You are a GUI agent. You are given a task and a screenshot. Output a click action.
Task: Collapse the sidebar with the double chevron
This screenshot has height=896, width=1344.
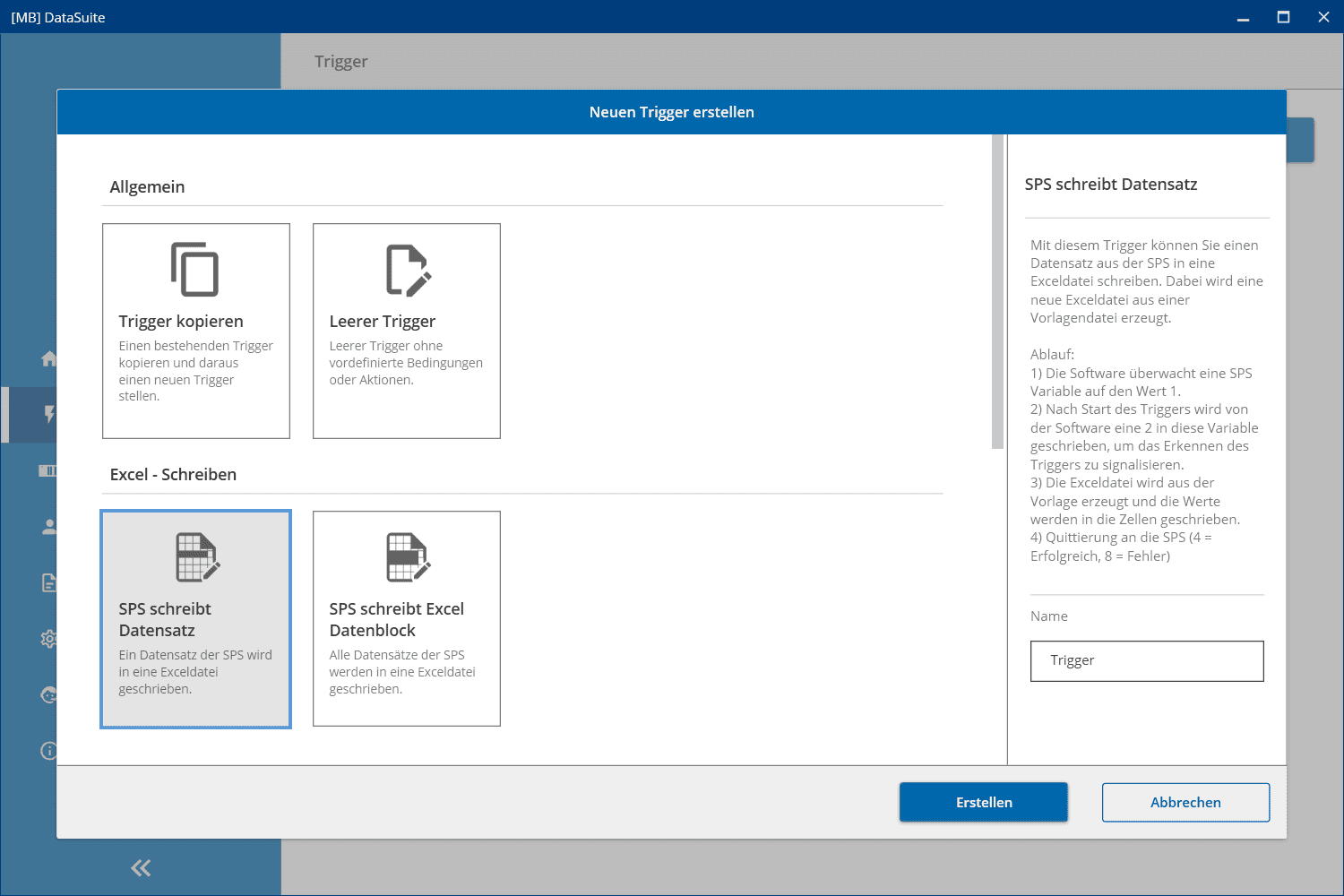(141, 867)
